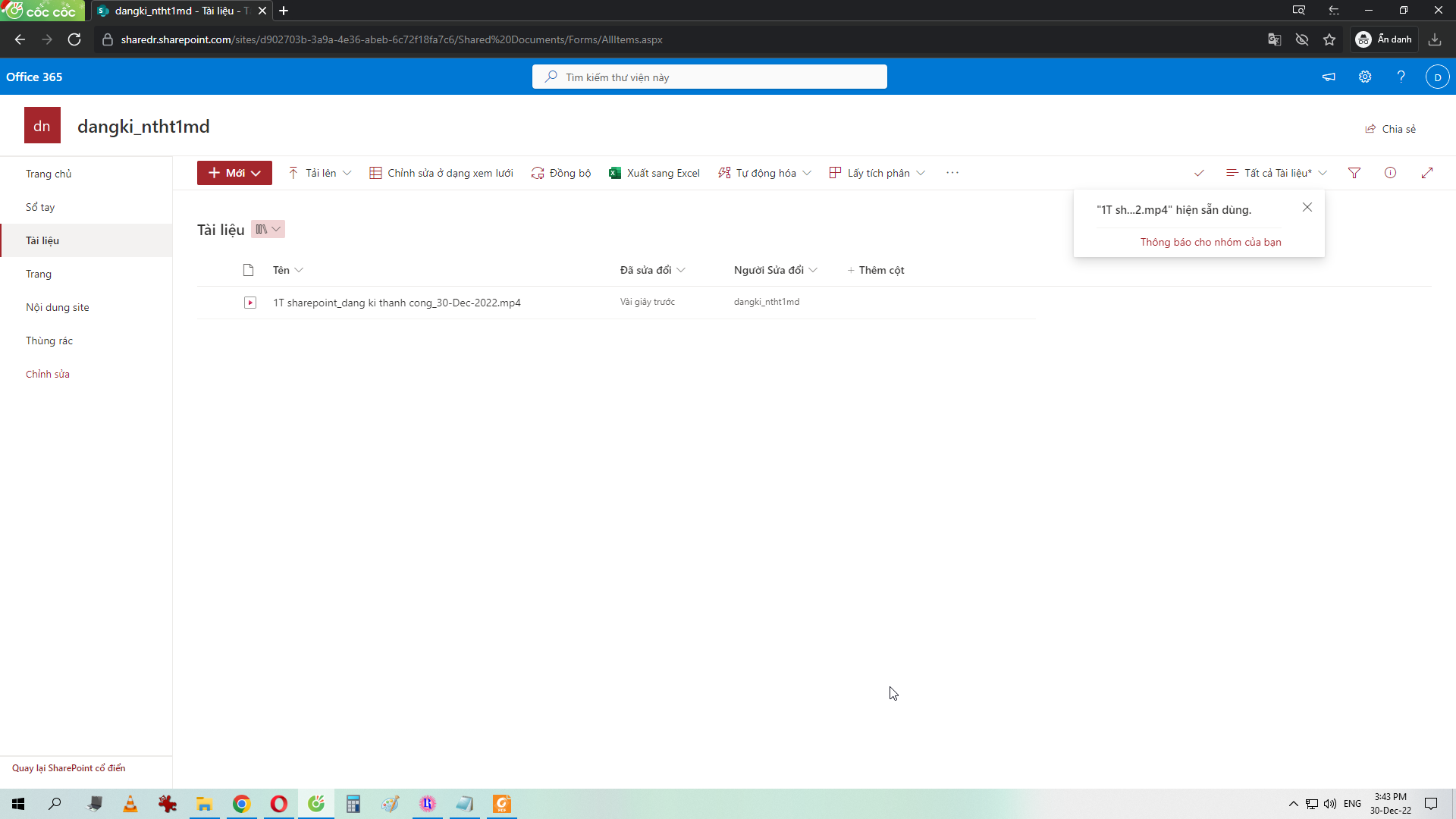Open the Windows Start menu
Viewport: 1456px width, 819px height.
click(x=18, y=804)
